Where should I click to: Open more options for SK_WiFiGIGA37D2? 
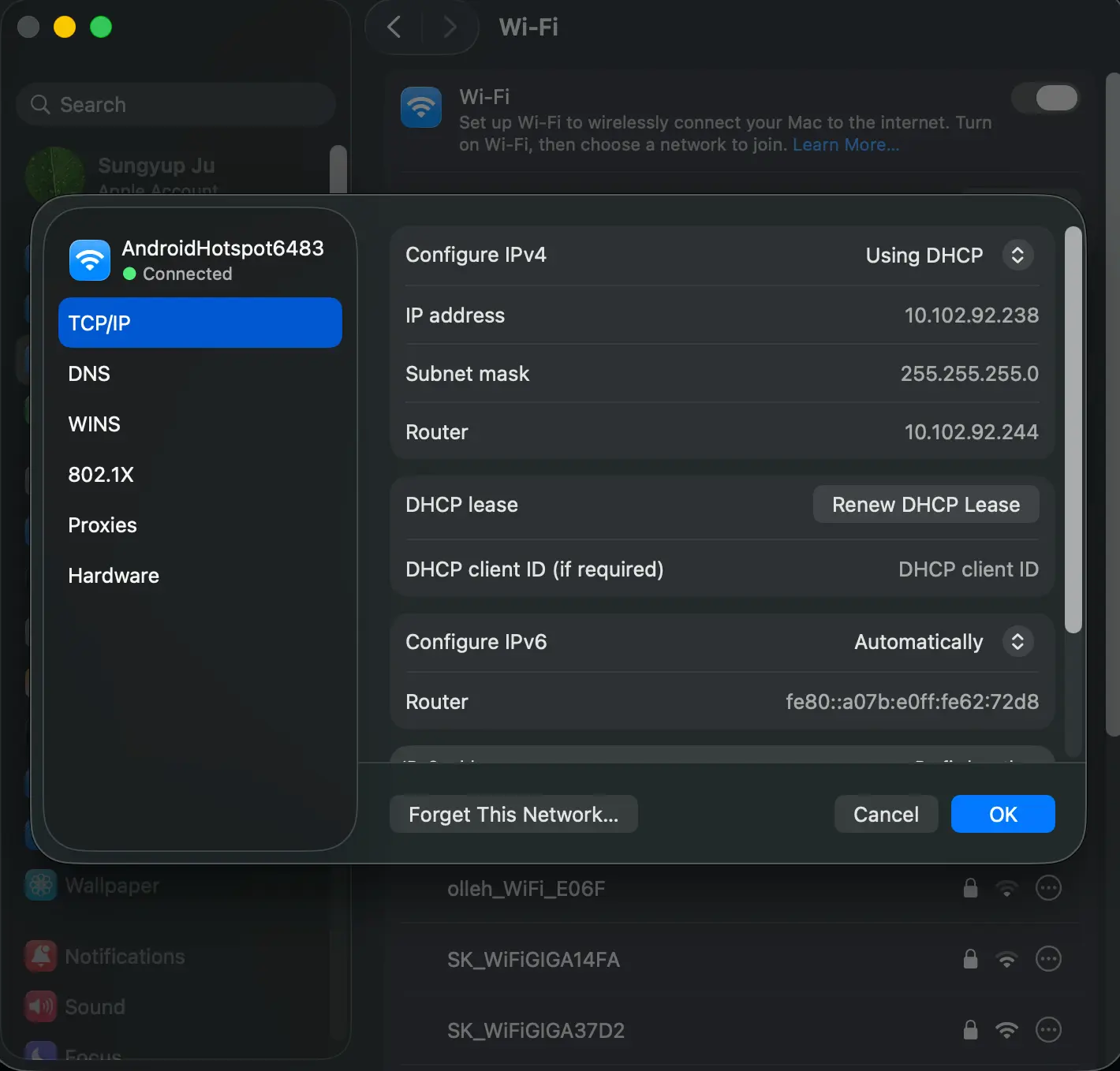[1049, 1030]
